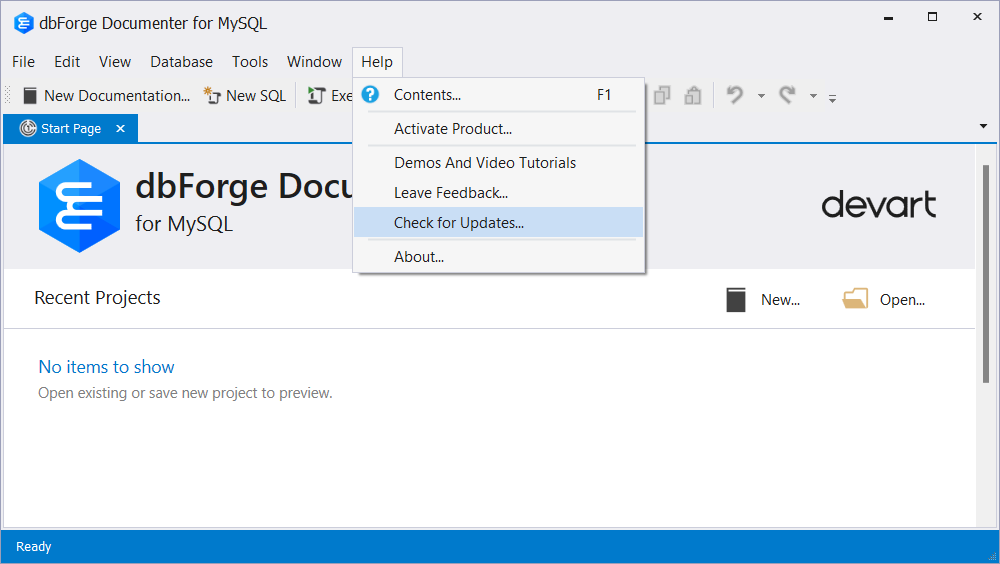Select Leave Feedback... menu item
The height and width of the screenshot is (564, 1000).
499,193
